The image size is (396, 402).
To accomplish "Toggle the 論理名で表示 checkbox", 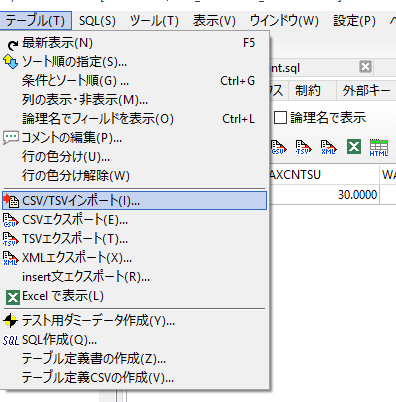I will (280, 118).
